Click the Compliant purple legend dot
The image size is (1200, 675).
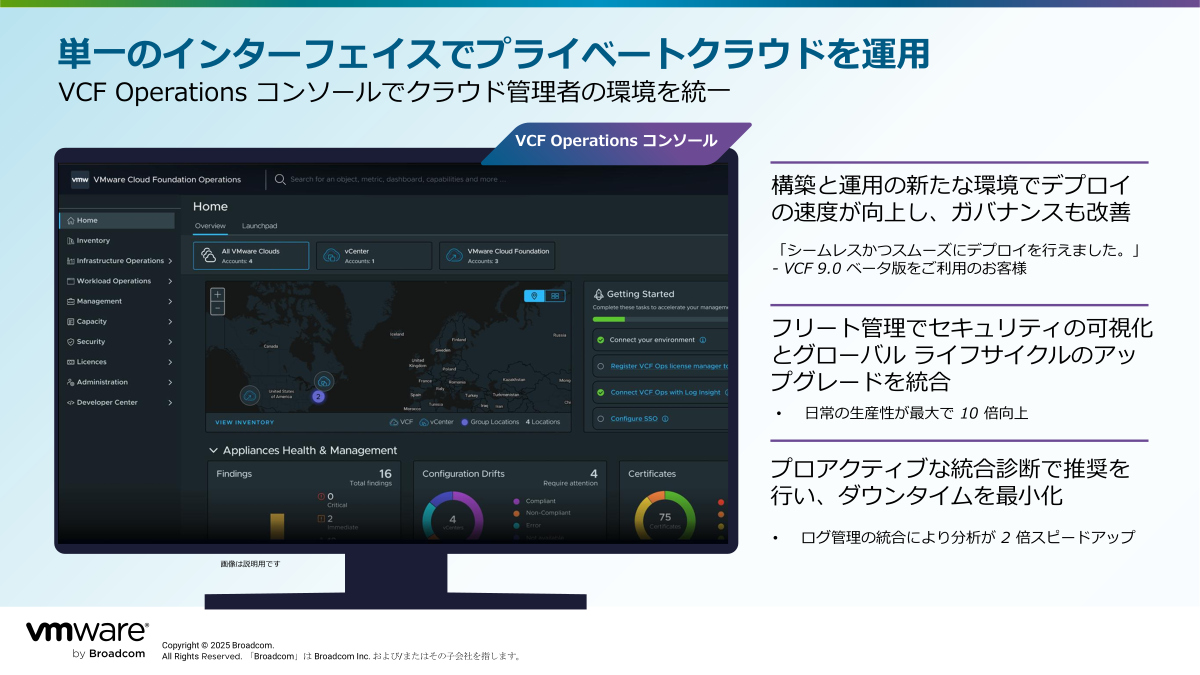(x=516, y=501)
